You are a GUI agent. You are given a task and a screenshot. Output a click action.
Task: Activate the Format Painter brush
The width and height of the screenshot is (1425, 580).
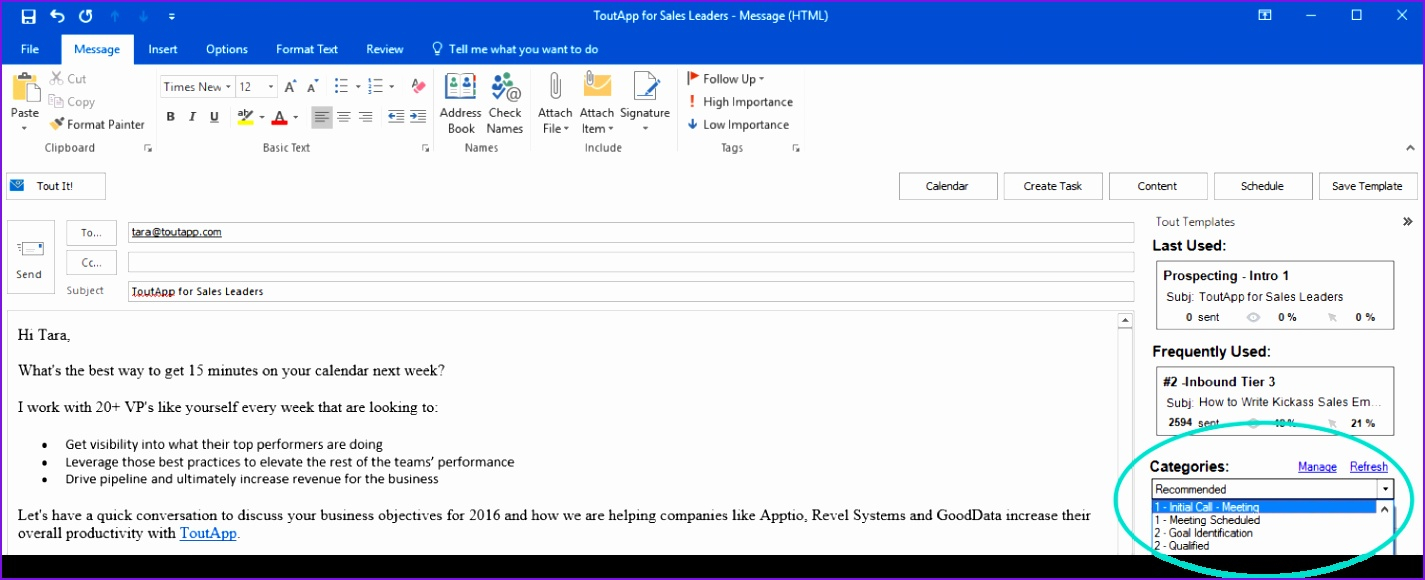(x=96, y=124)
